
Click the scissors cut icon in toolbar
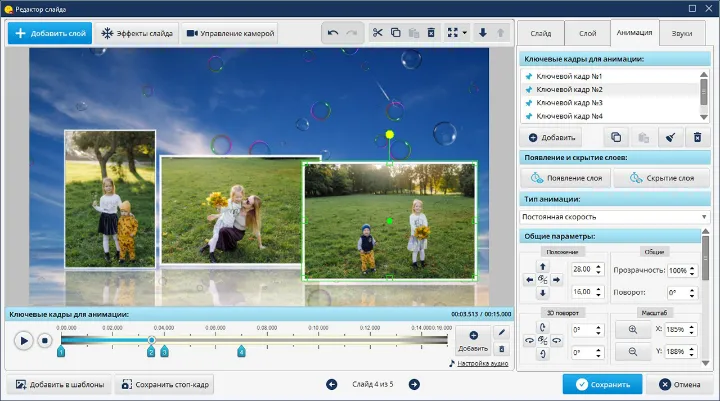click(x=378, y=33)
